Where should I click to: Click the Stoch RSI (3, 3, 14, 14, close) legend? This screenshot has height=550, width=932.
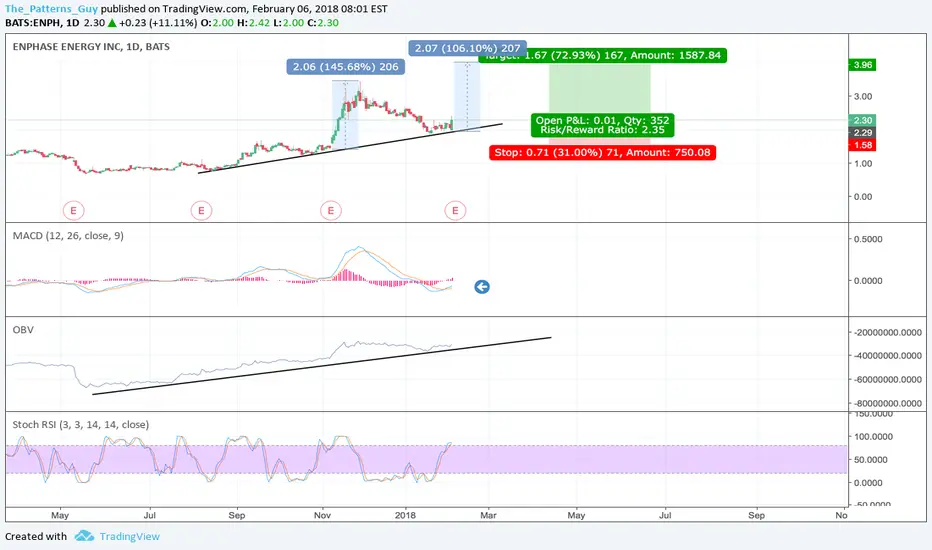tap(81, 425)
